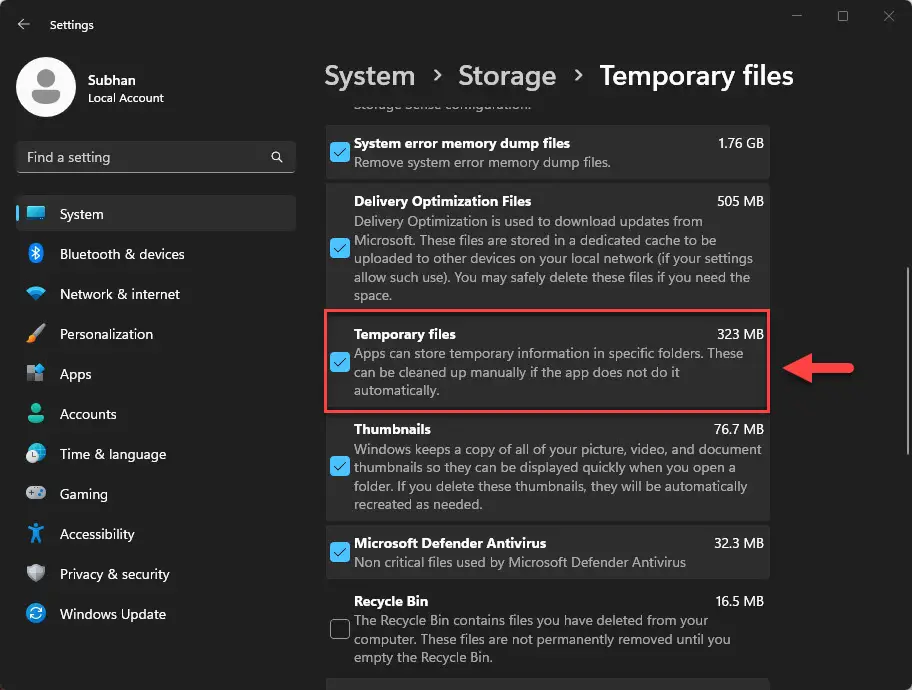Click the Find a setting search box
Viewport: 912px width, 690px height.
coord(140,157)
